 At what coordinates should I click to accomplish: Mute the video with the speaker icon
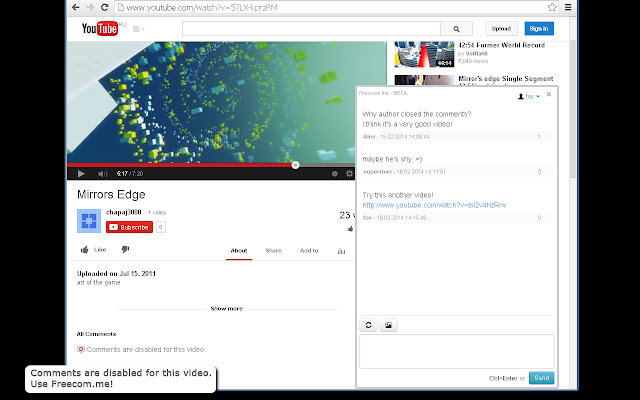click(x=102, y=174)
